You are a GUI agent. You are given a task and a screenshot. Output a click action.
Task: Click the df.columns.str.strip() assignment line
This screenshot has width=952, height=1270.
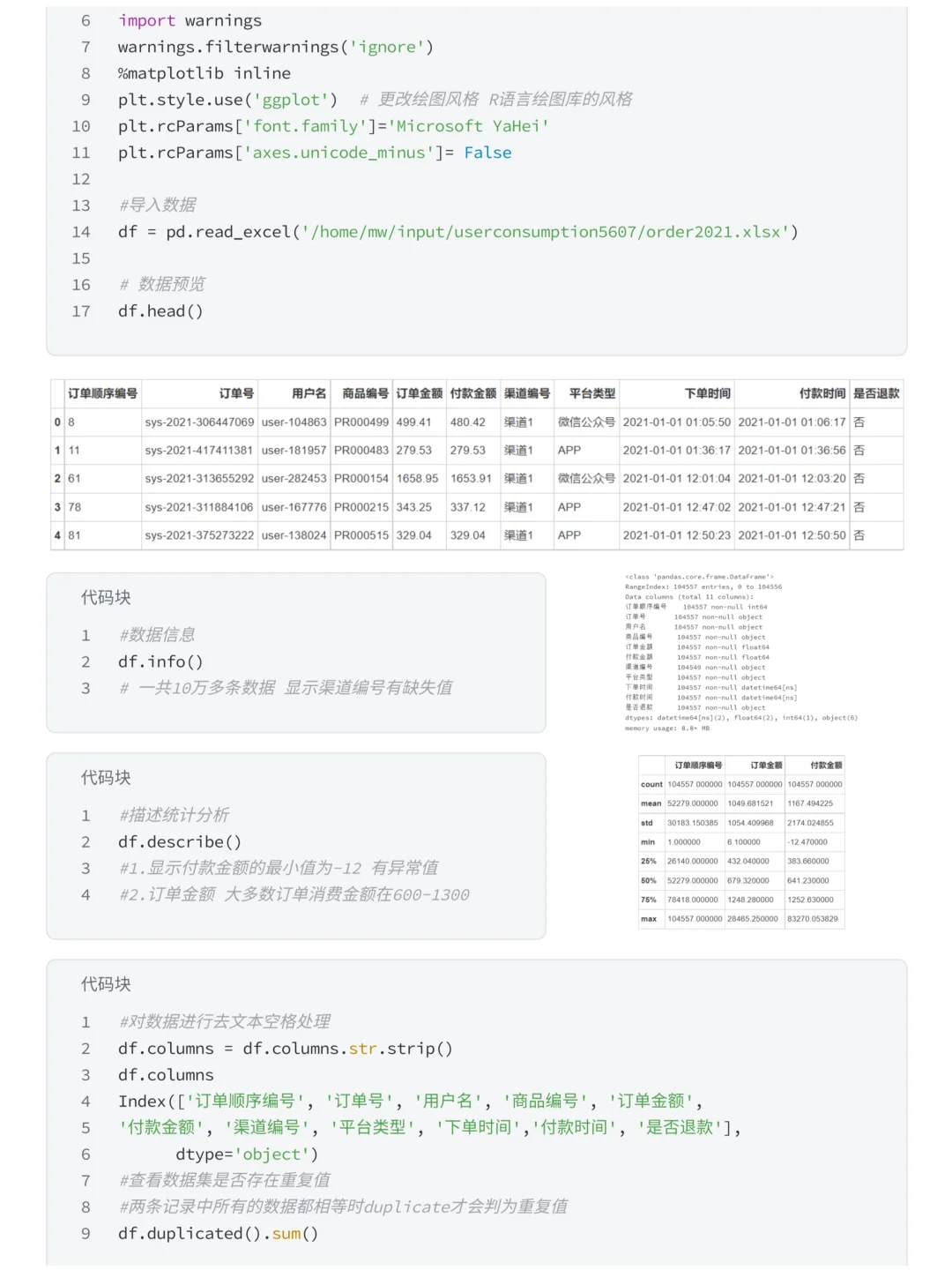pos(285,1049)
